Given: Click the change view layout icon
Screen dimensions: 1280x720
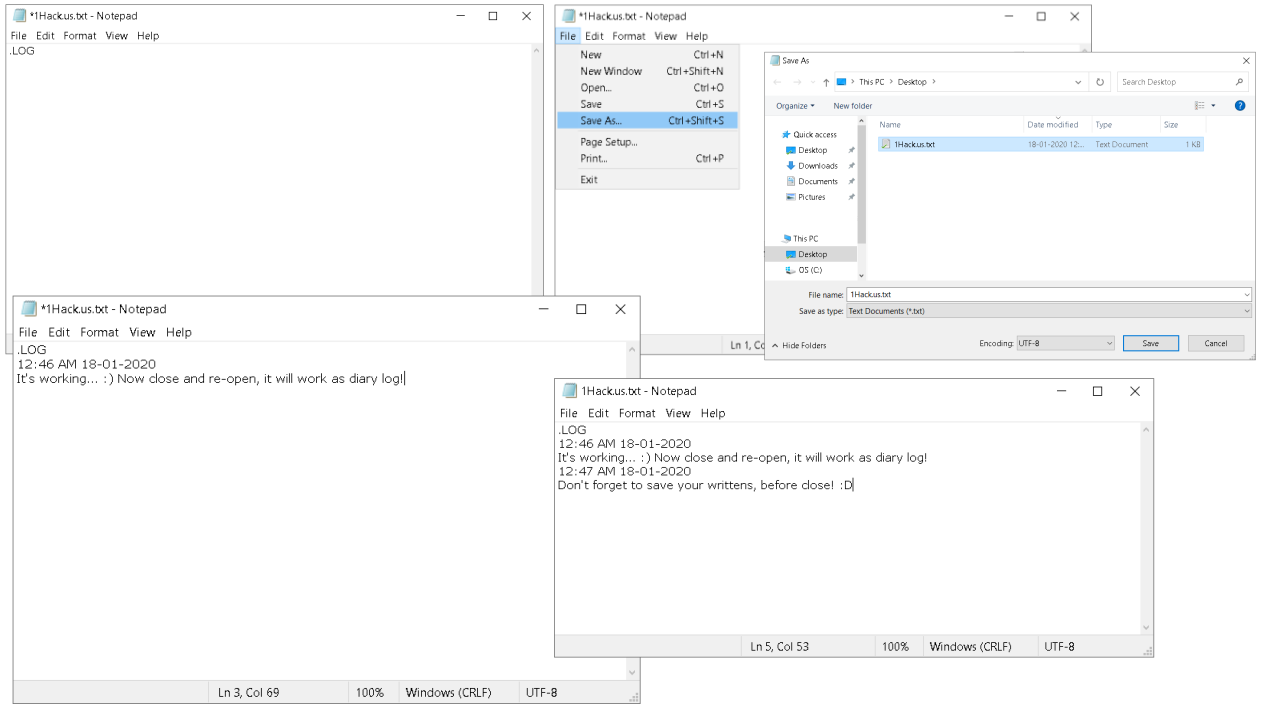Looking at the screenshot, I should pyautogui.click(x=1200, y=105).
